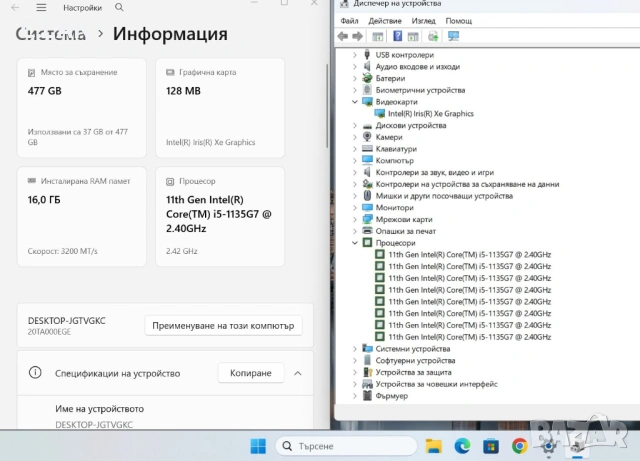
Task: Click the Фърмуер chip icon
Action: pyautogui.click(x=367, y=395)
